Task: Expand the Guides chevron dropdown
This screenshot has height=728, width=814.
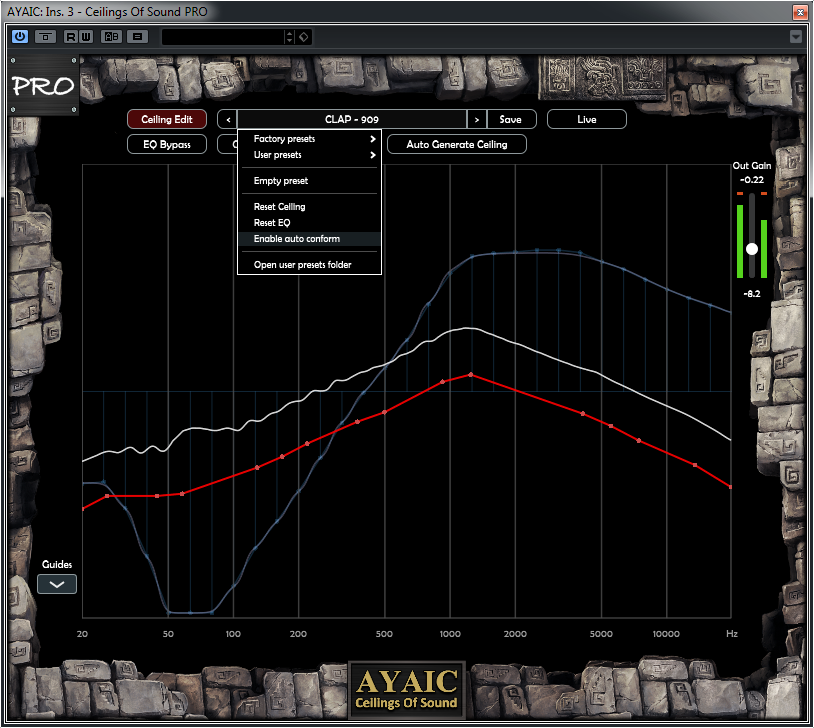Action: pyautogui.click(x=57, y=584)
